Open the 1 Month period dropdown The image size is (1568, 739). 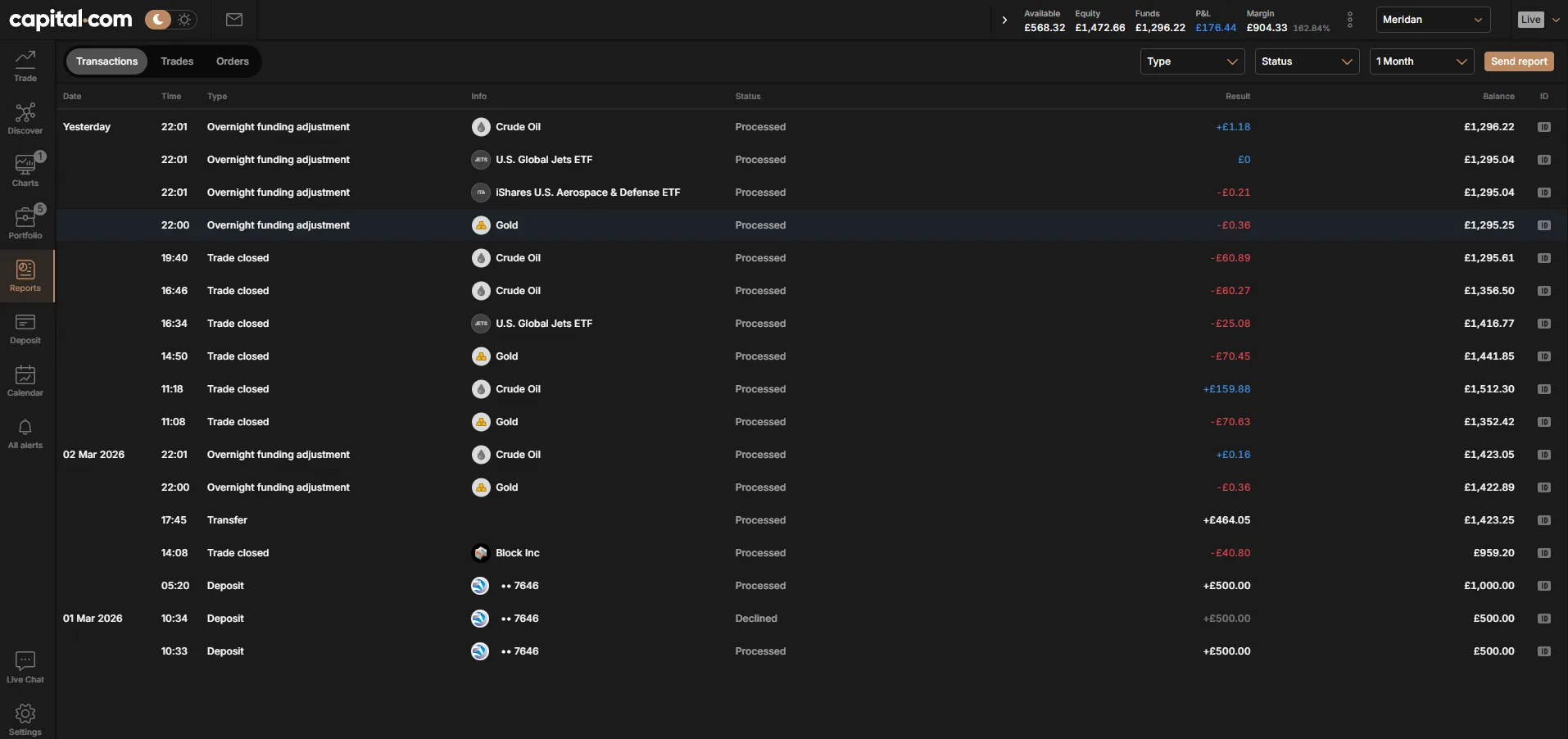1422,61
